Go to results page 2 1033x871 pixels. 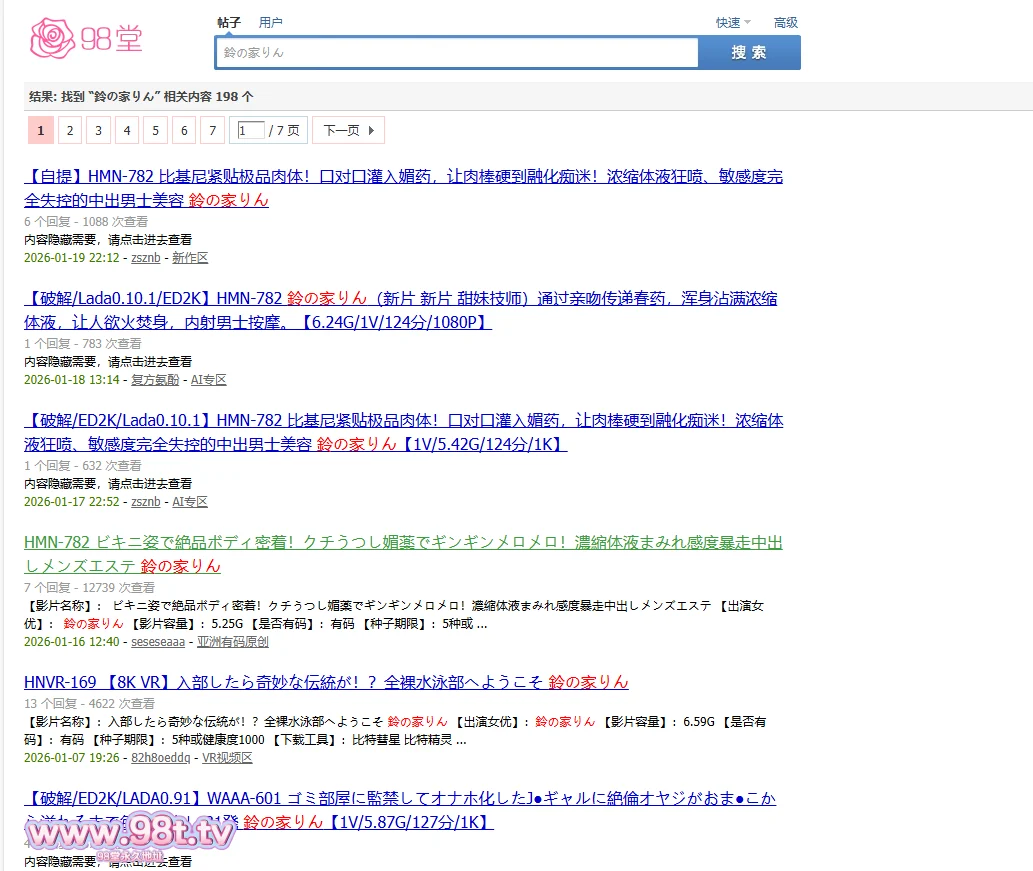click(x=69, y=130)
